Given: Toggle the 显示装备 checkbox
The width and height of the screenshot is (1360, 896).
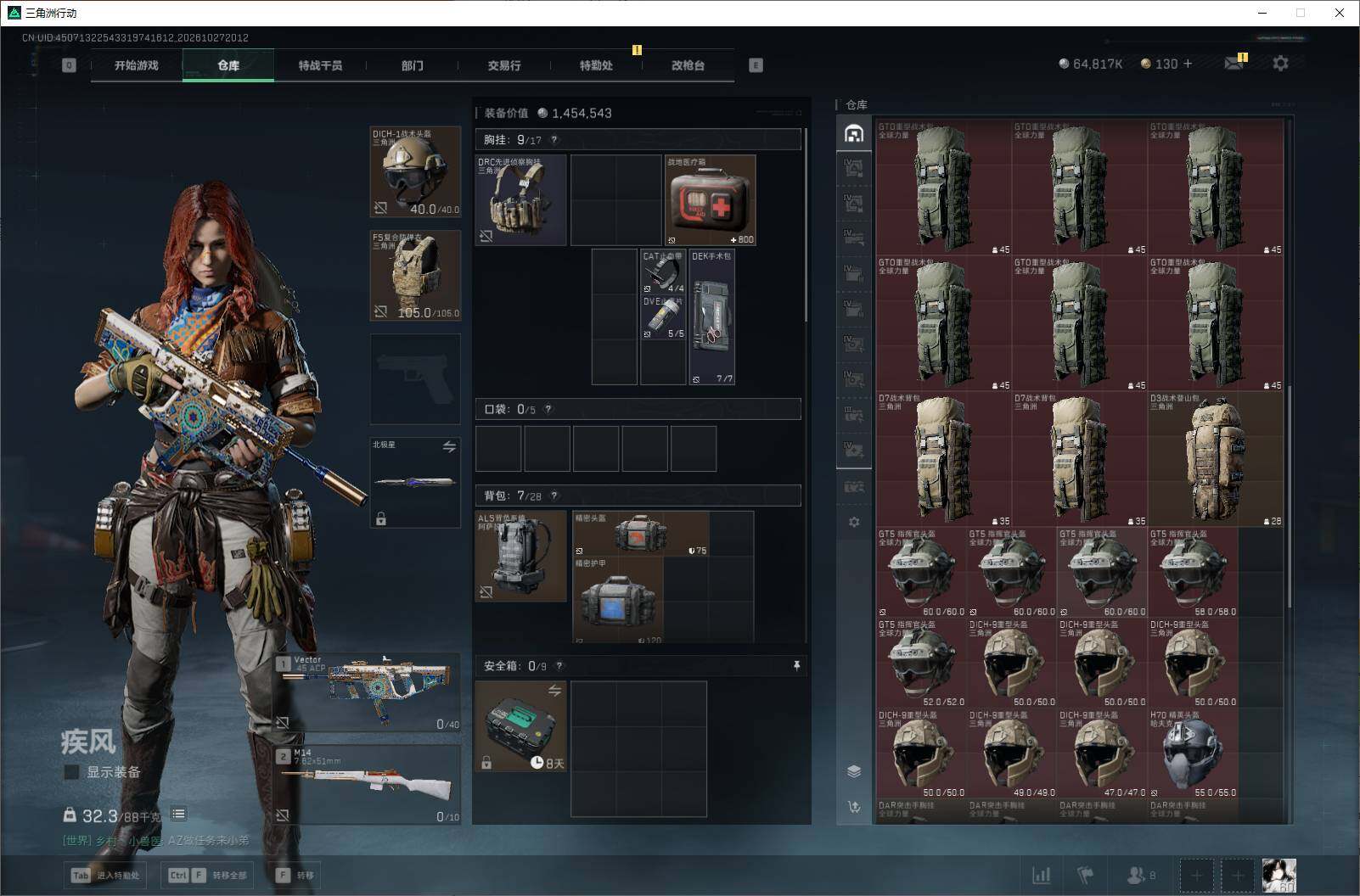Looking at the screenshot, I should click(72, 772).
